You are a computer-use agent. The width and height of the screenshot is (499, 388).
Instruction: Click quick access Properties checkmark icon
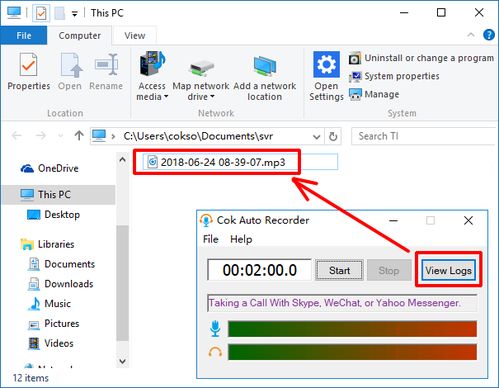(x=41, y=13)
